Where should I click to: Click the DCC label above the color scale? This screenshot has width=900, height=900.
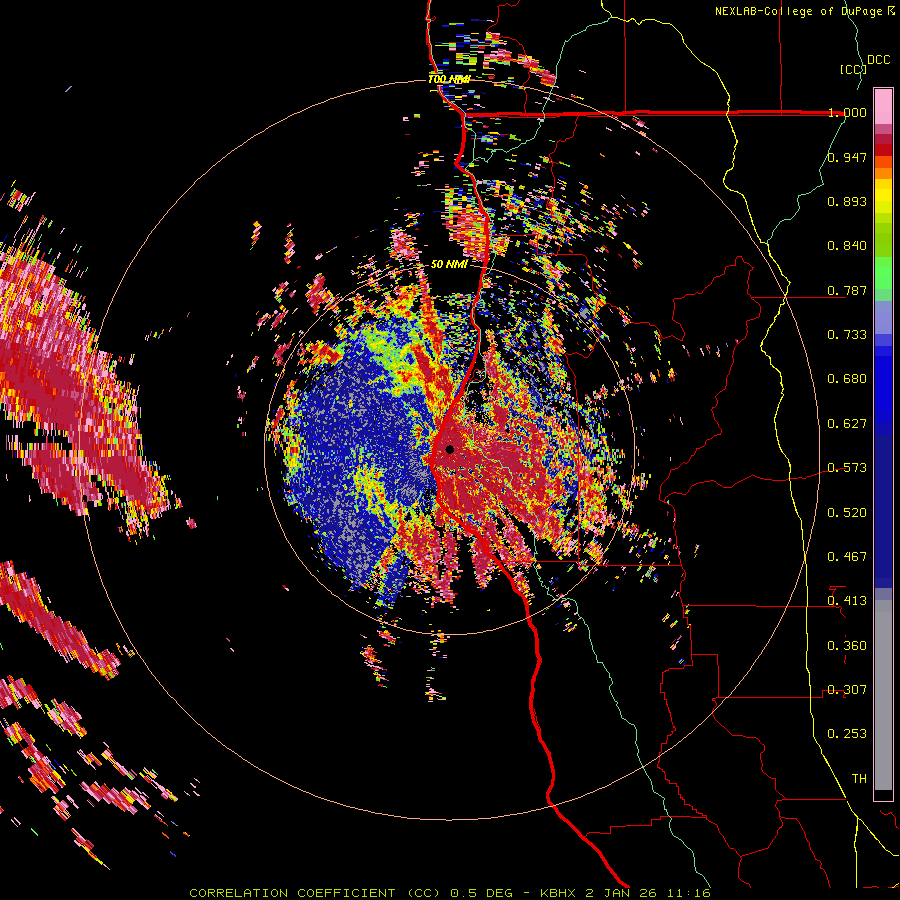click(878, 60)
